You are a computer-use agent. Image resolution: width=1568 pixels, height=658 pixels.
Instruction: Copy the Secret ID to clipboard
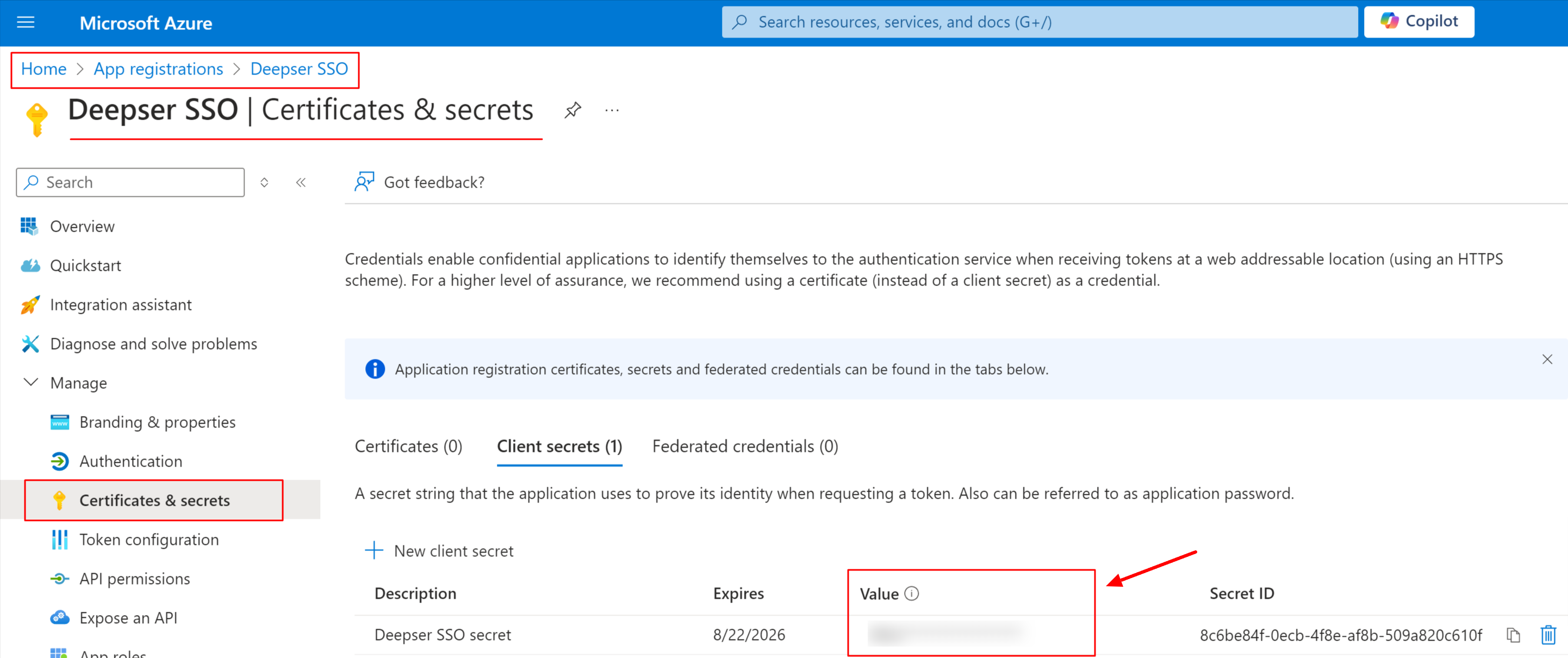[x=1513, y=635]
